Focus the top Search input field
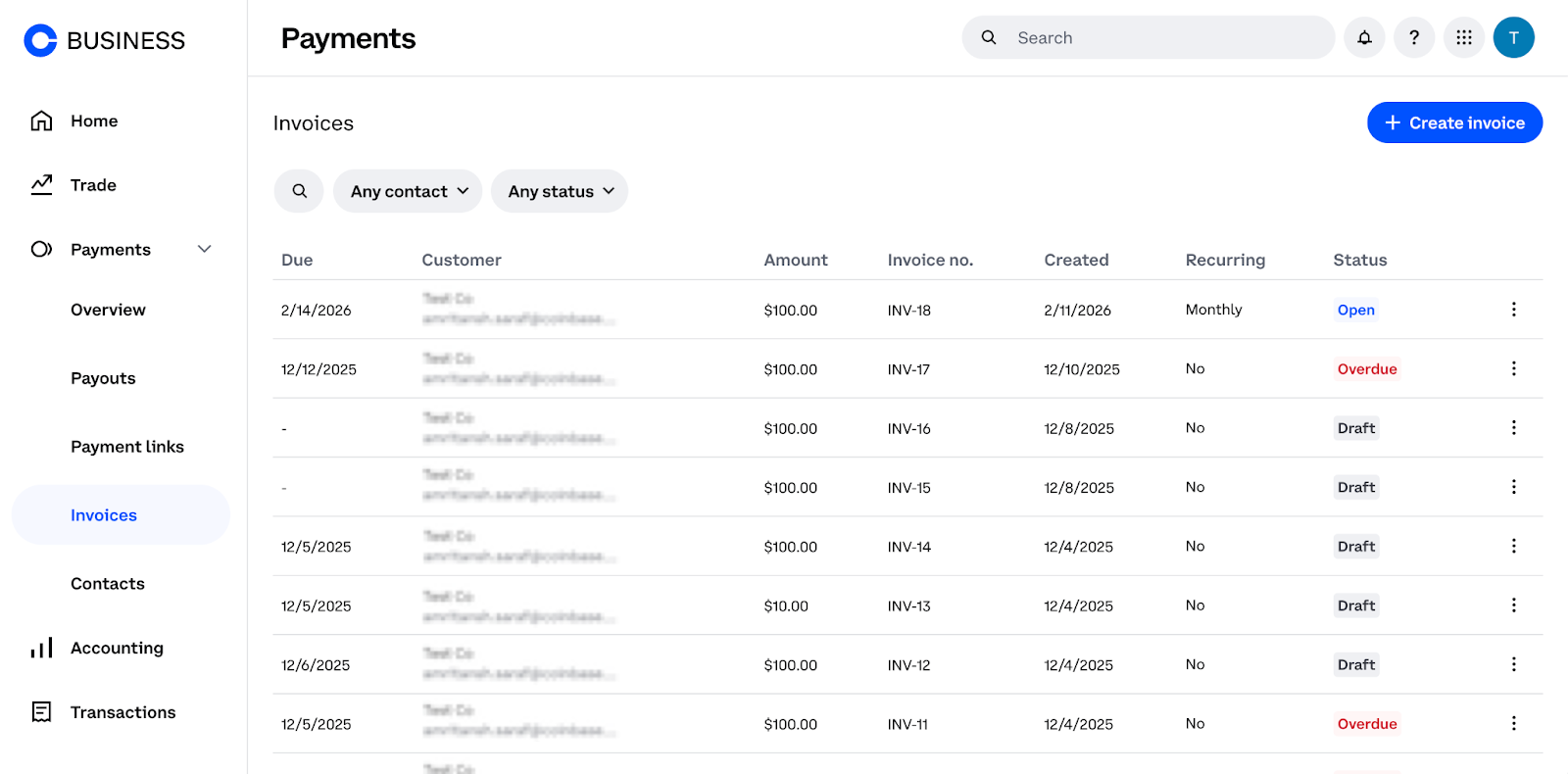1568x774 pixels. (1148, 37)
